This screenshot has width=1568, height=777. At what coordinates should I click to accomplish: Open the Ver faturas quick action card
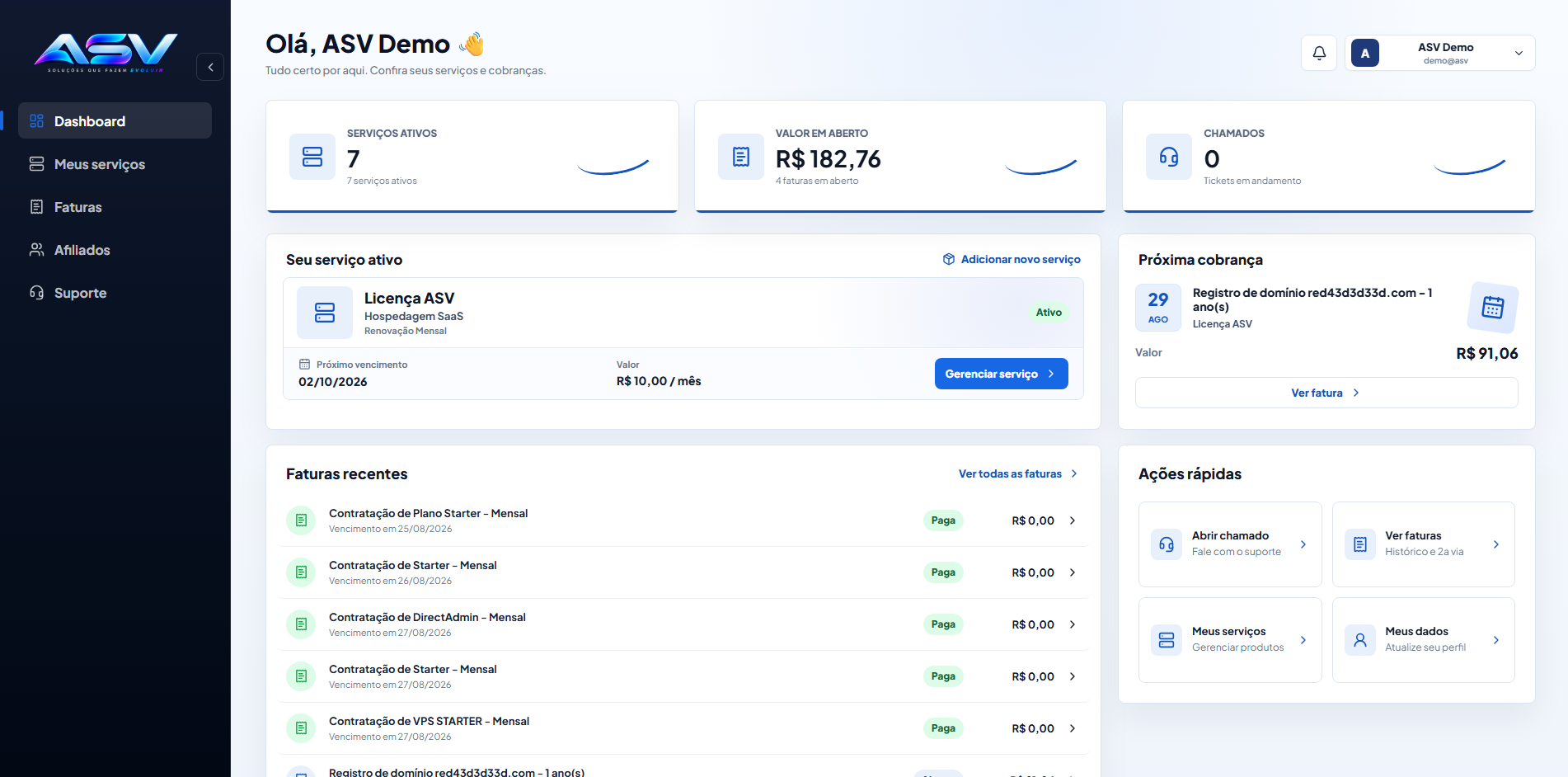point(1424,544)
